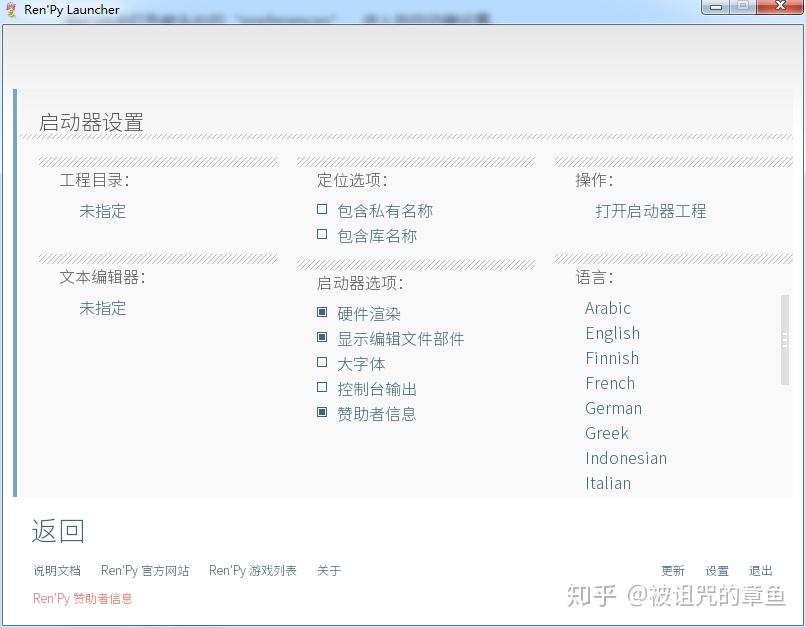Click 未指定 under 文本编辑器
Screen dimensions: 806x628
pos(103,308)
